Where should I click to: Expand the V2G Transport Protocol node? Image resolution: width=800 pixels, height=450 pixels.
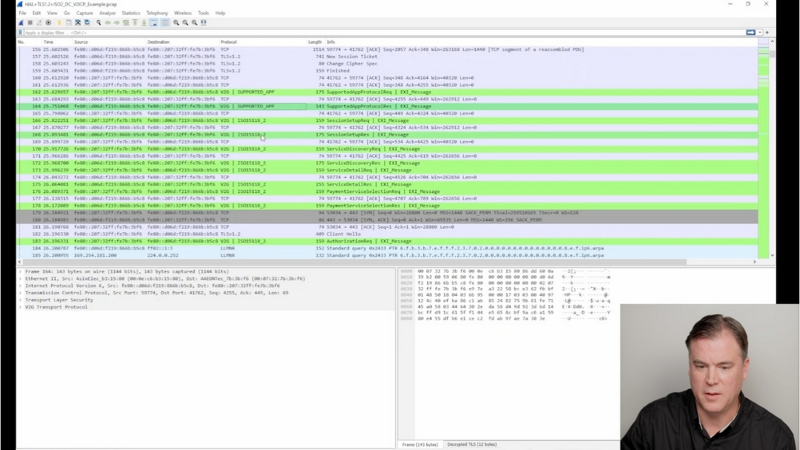click(x=20, y=306)
